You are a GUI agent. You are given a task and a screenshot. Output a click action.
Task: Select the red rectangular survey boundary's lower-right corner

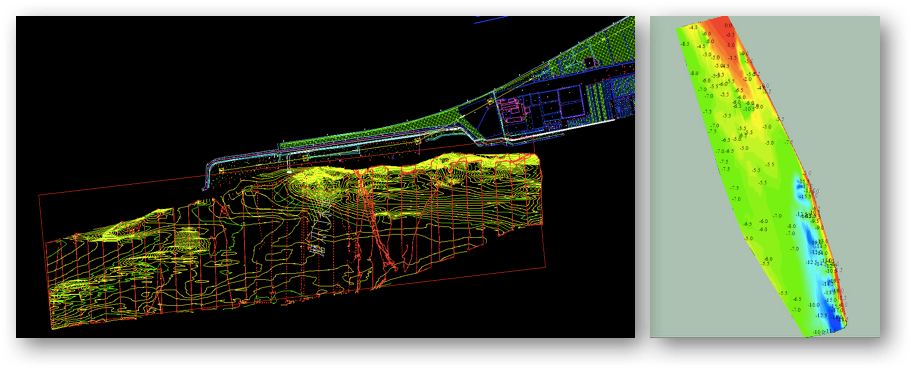pos(545,268)
